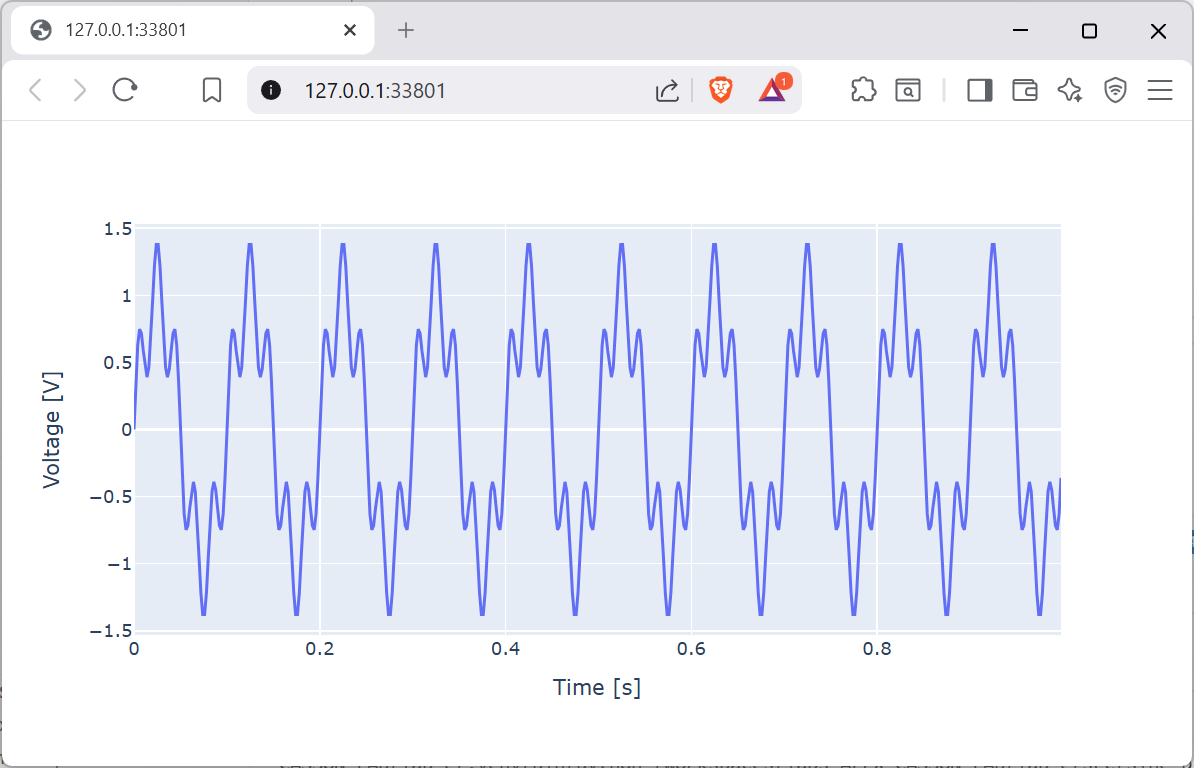Image resolution: width=1194 pixels, height=768 pixels.
Task: Click the browser back arrow
Action: pos(35,91)
